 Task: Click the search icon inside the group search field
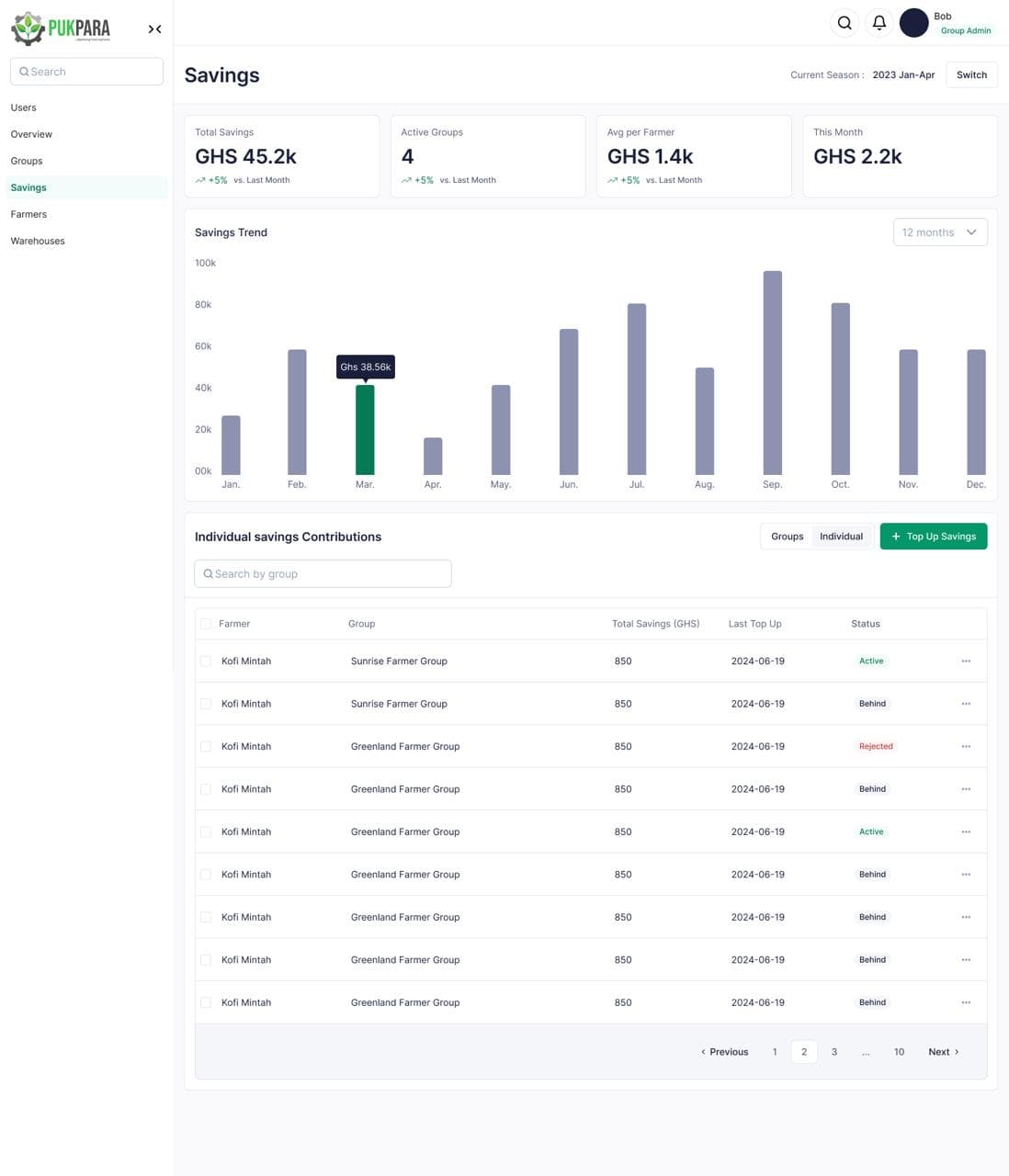tap(209, 573)
